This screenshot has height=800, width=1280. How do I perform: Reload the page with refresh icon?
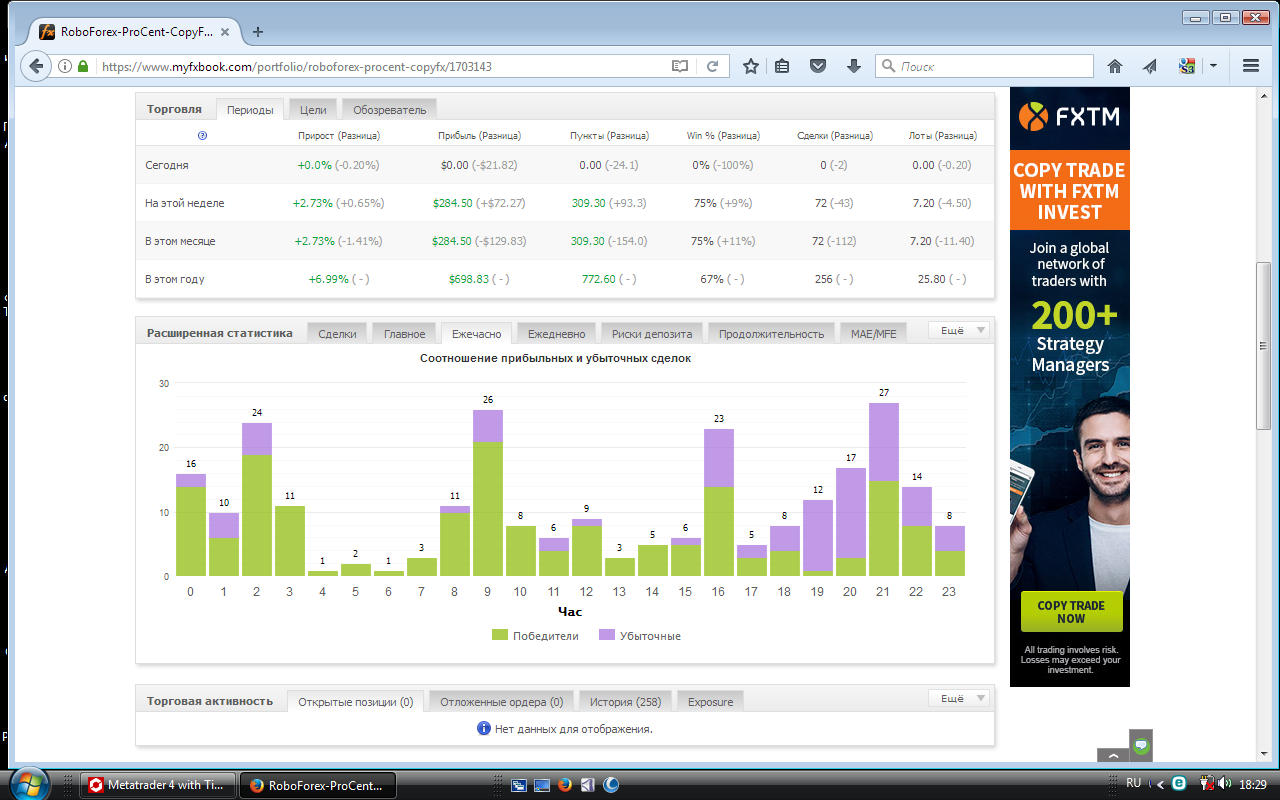(x=713, y=66)
